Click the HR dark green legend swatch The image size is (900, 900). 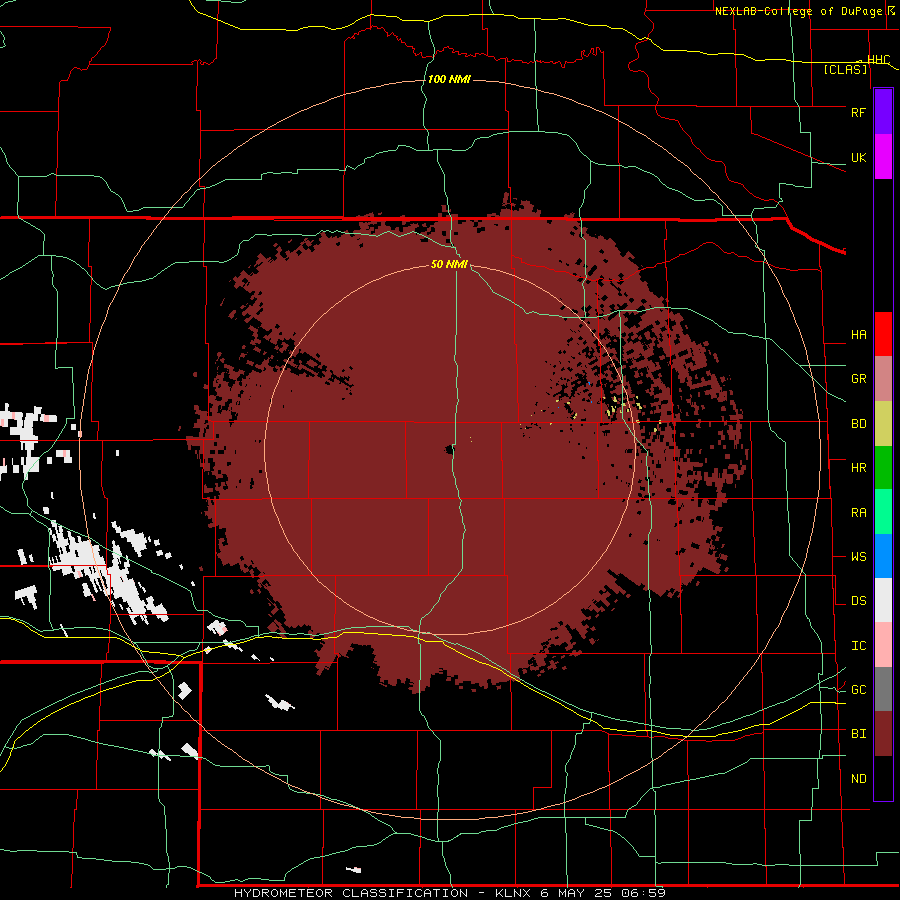tap(883, 468)
